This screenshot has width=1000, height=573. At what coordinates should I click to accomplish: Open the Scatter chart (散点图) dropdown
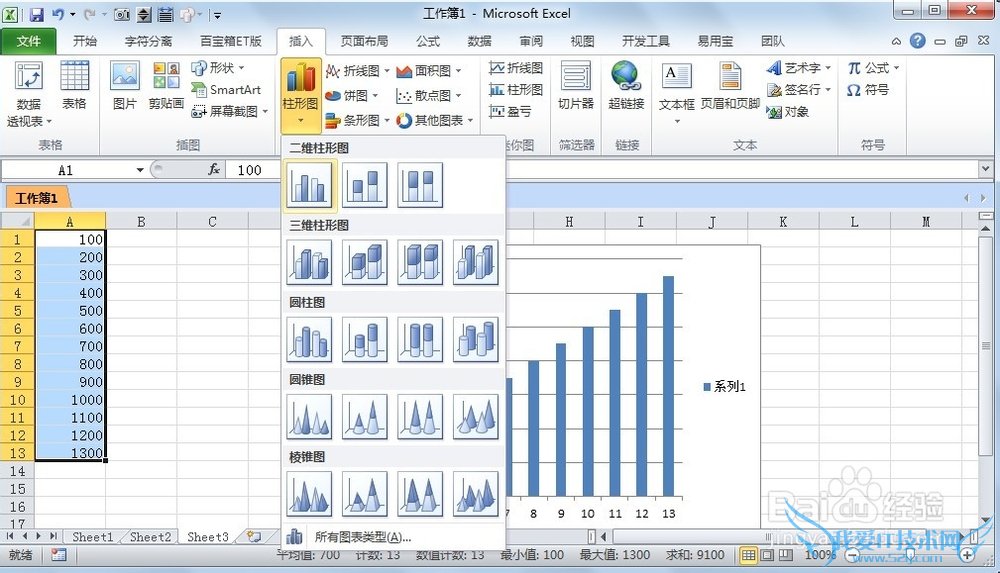[x=429, y=96]
